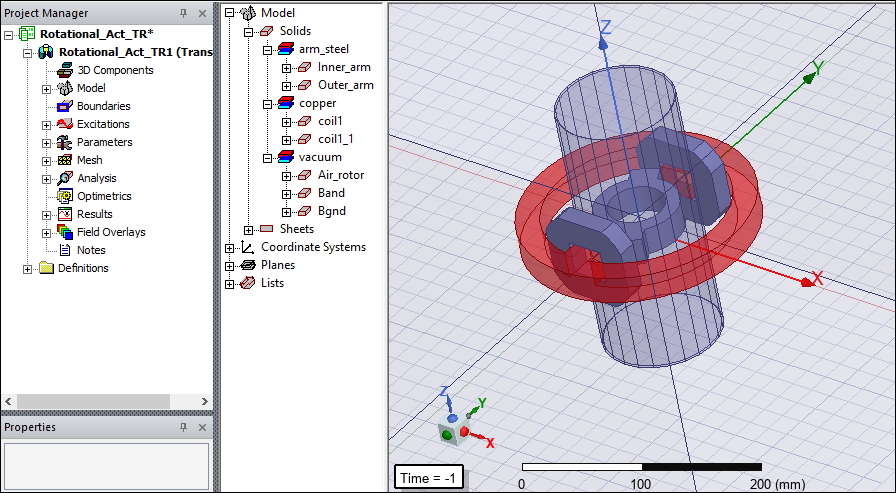Expand the Sheets node

tap(249, 229)
